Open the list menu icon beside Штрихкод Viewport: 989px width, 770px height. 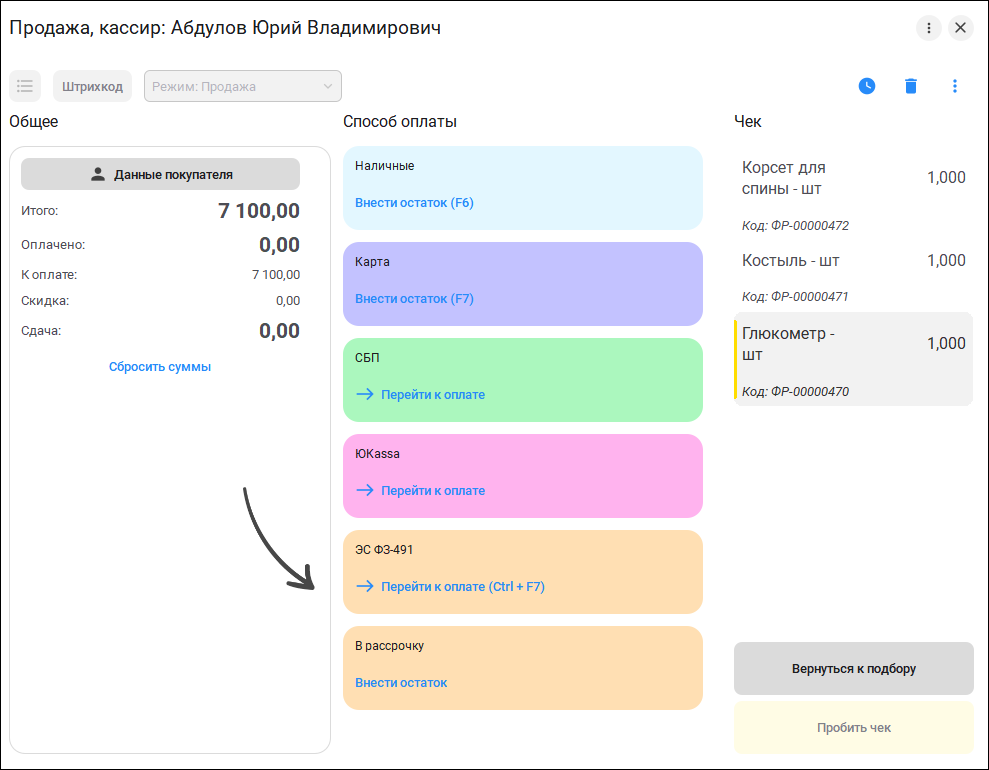(25, 86)
